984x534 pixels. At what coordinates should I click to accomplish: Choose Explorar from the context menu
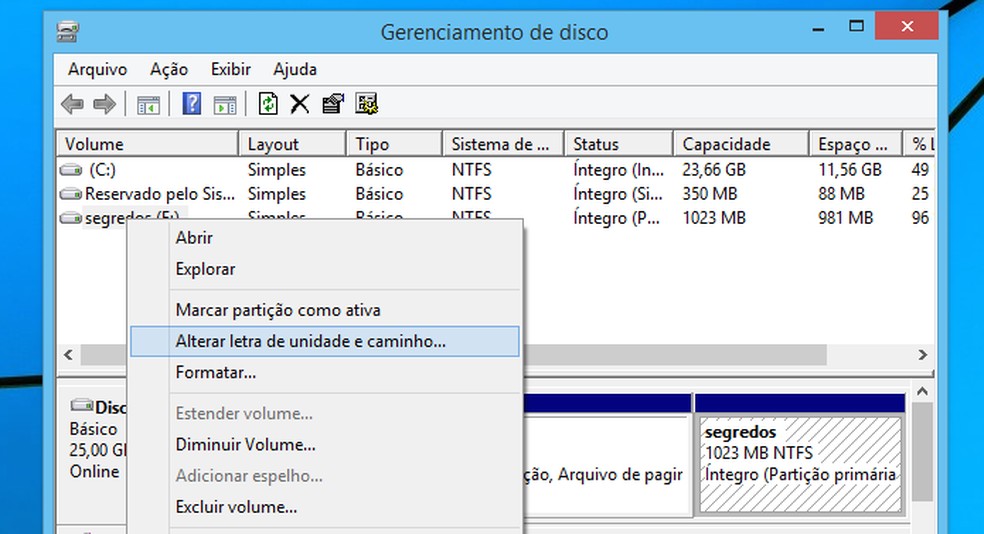tap(324, 269)
